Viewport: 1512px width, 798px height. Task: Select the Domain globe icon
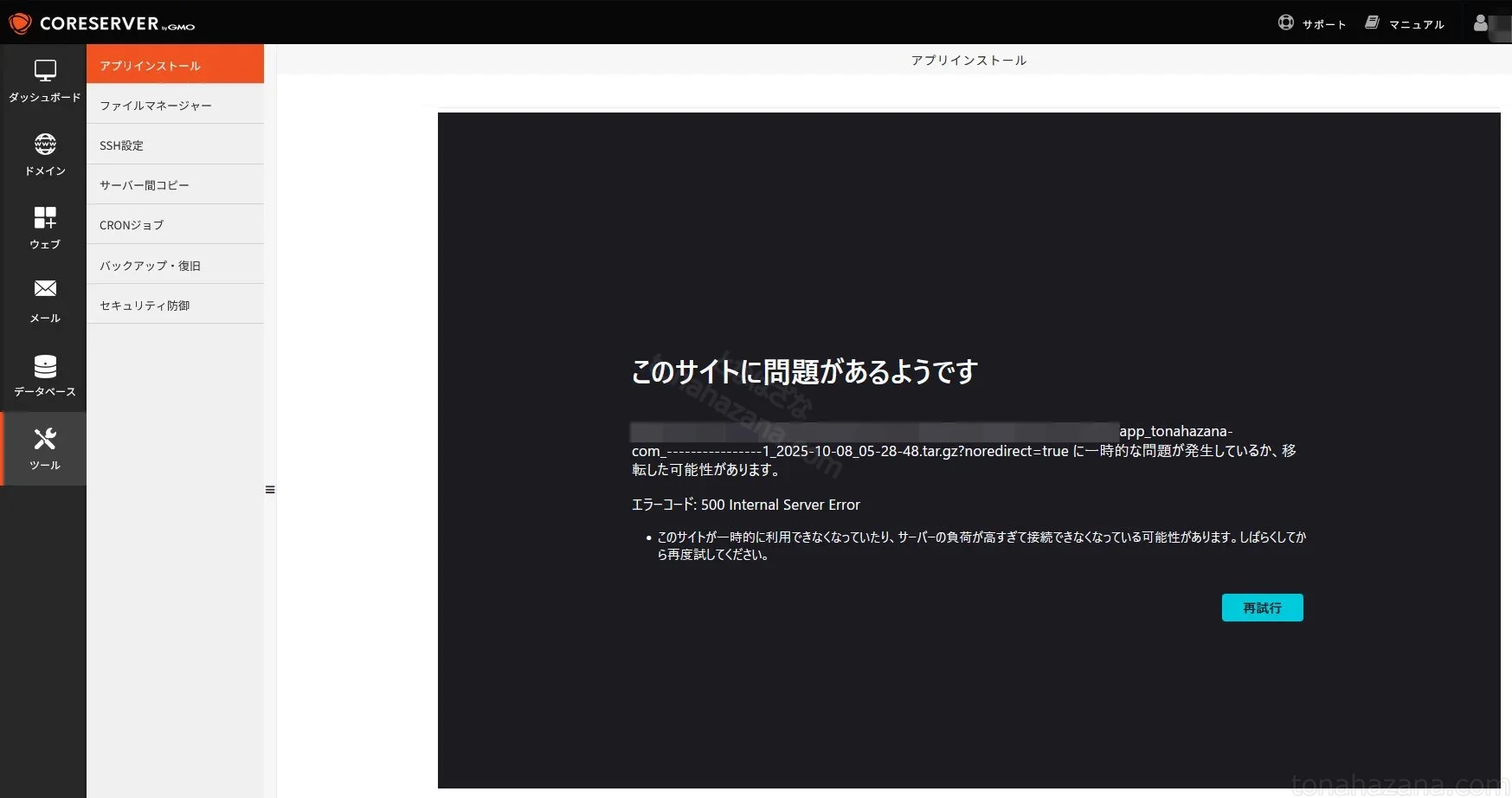45,145
